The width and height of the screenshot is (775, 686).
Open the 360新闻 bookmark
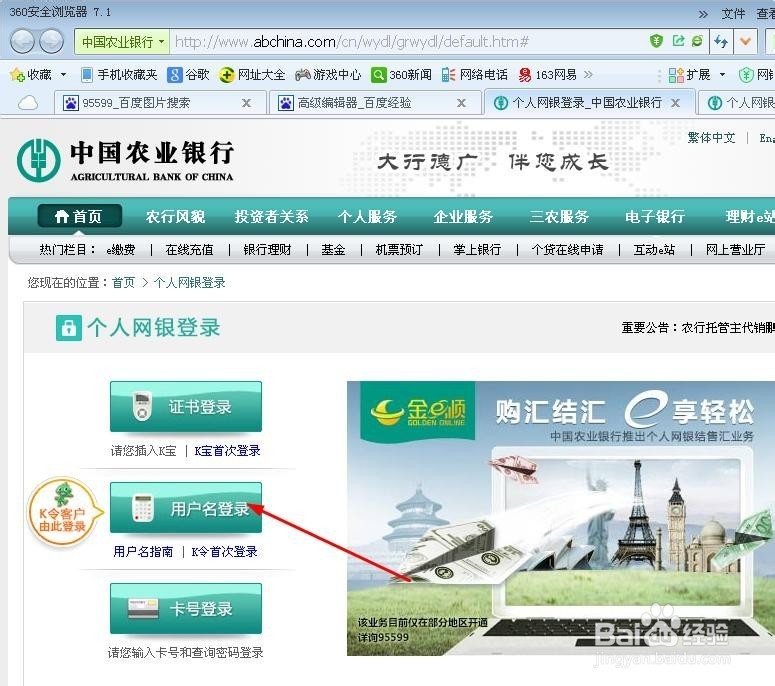tap(401, 75)
